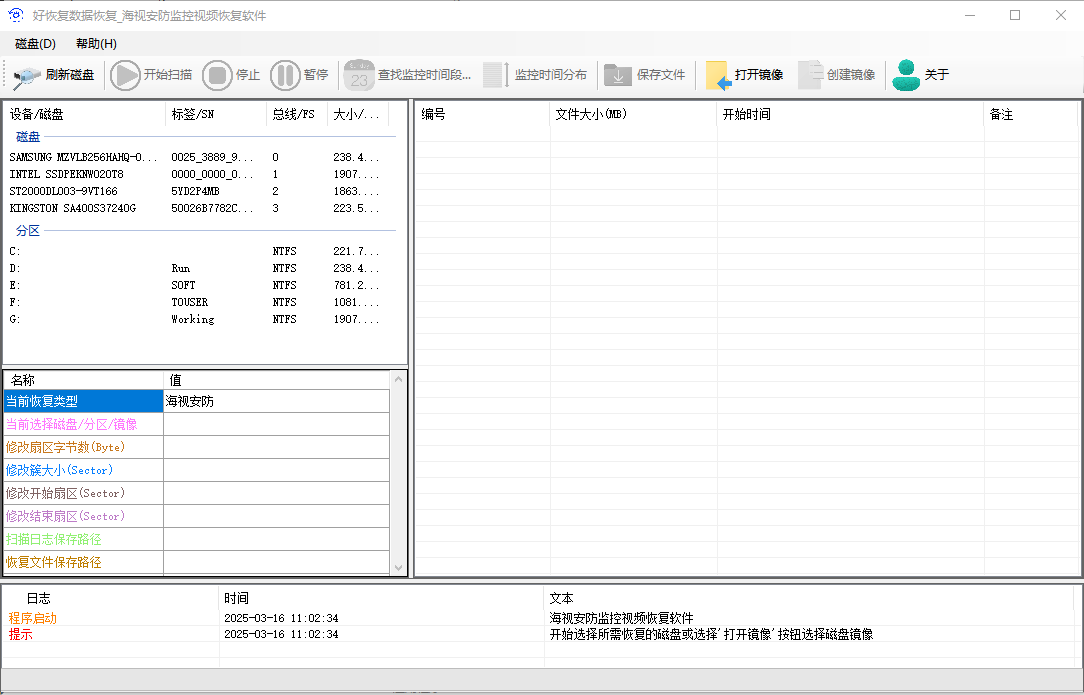
Task: Collapse the 磁盘 group header
Action: (28, 137)
